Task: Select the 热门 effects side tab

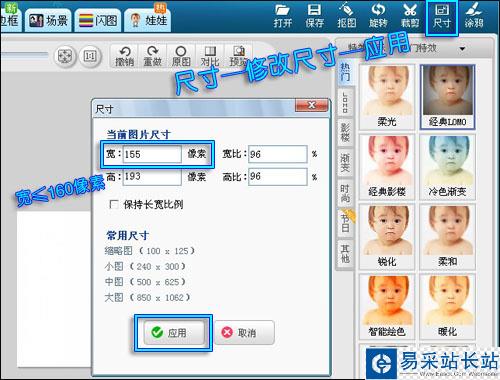Action: click(x=345, y=73)
